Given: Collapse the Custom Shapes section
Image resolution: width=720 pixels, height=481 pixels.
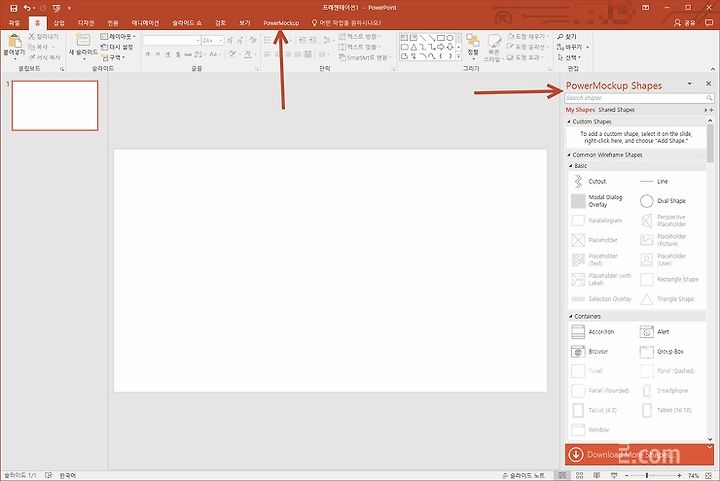Looking at the screenshot, I should point(569,122).
